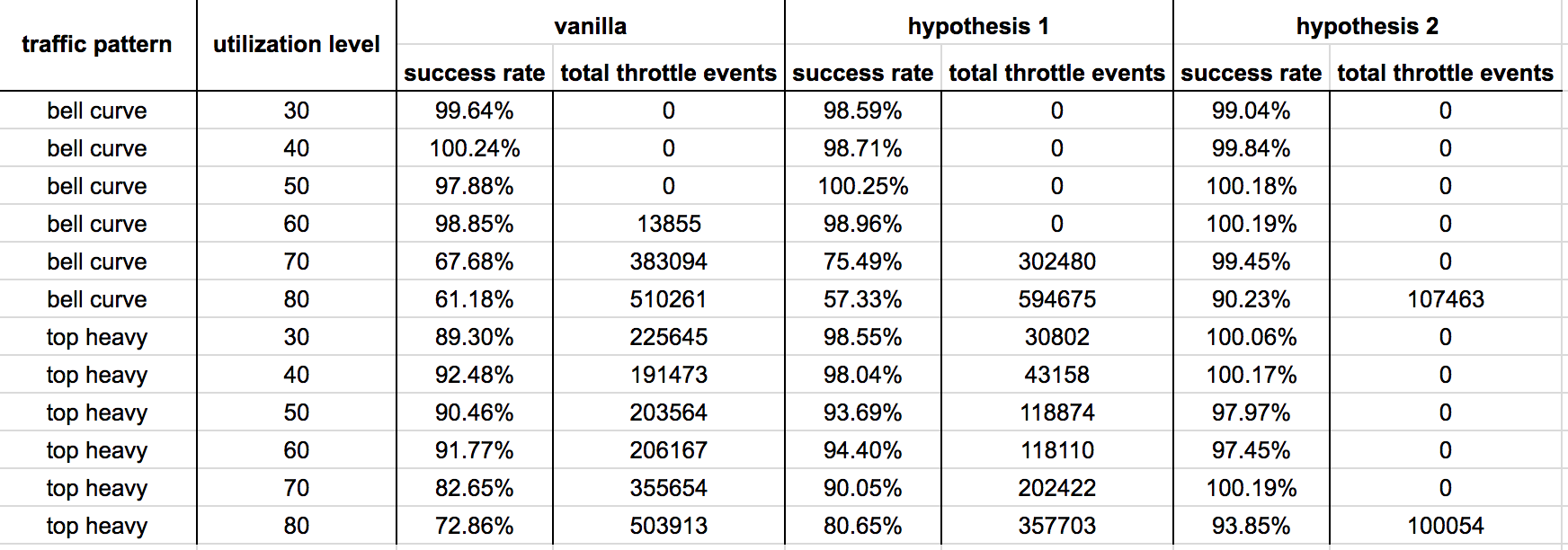Click the cell containing 100.24%
This screenshot has width=1568, height=550.
[474, 148]
